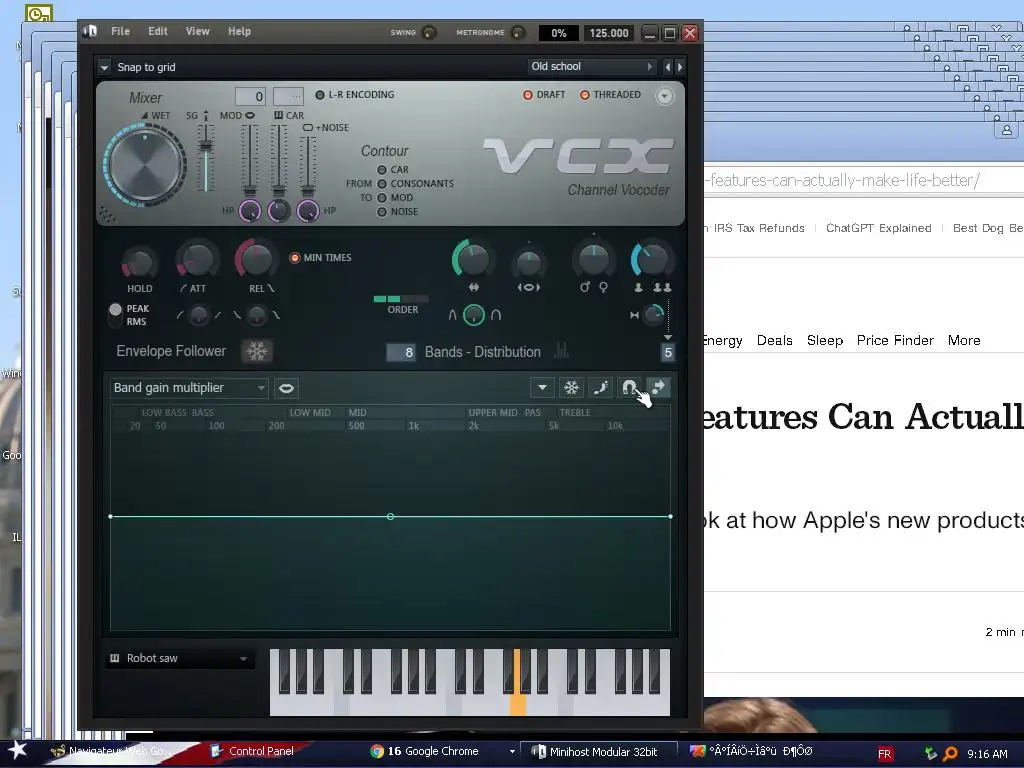Click the Envelope Follower freeze snowflake button
The height and width of the screenshot is (768, 1024).
click(257, 351)
